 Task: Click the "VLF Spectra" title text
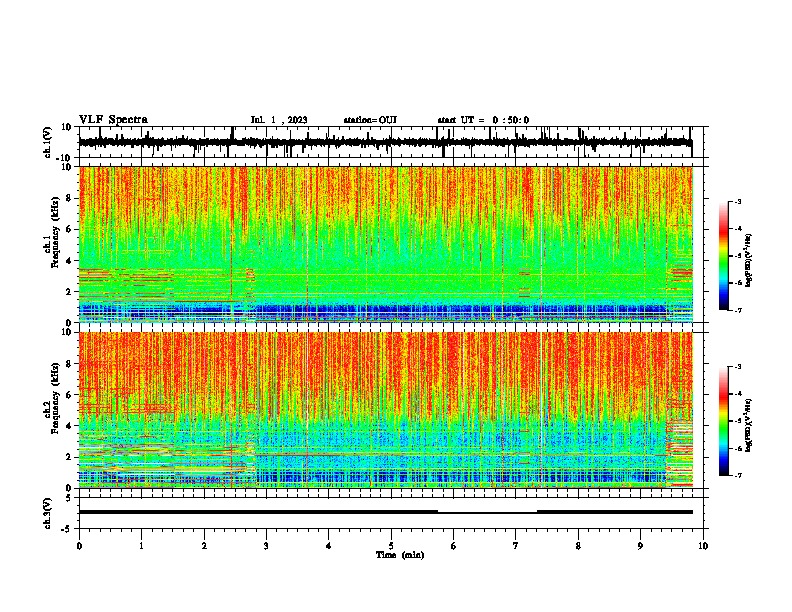(113, 120)
